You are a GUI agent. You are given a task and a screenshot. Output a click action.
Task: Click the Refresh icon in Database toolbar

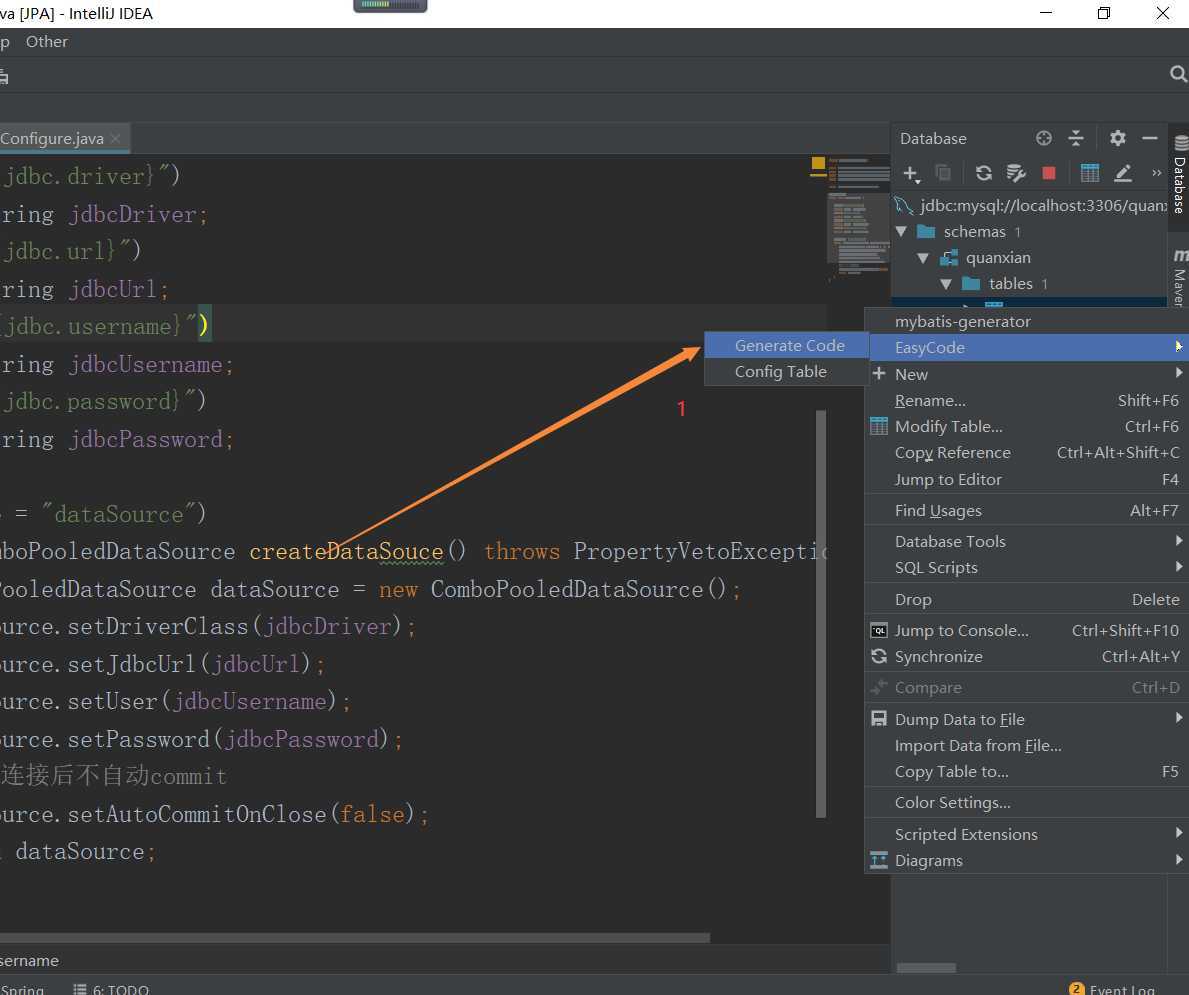[x=983, y=173]
